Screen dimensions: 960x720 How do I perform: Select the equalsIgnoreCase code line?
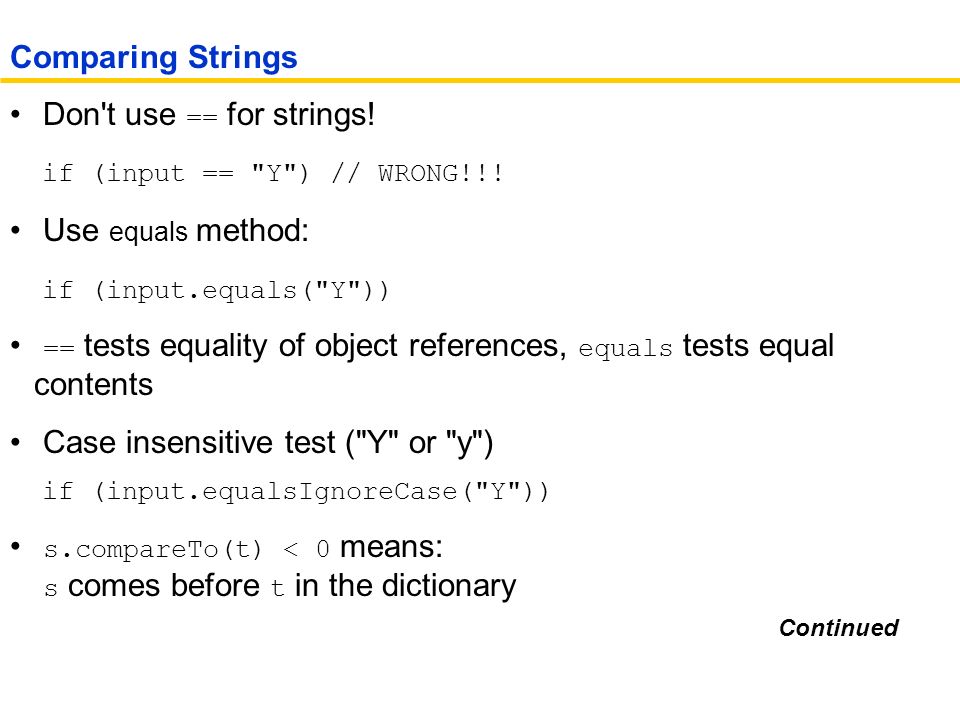[296, 492]
